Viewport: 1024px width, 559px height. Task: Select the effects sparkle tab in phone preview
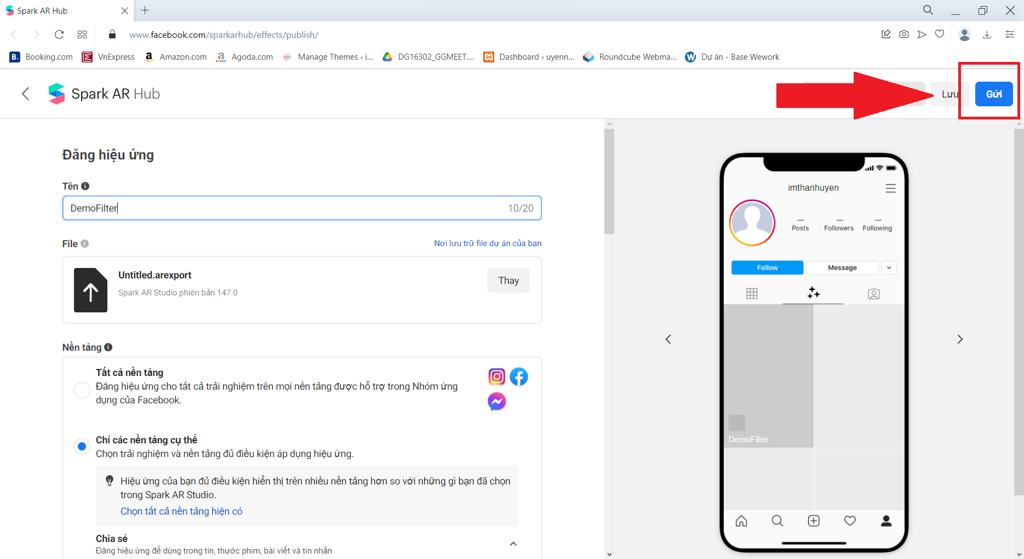(813, 293)
